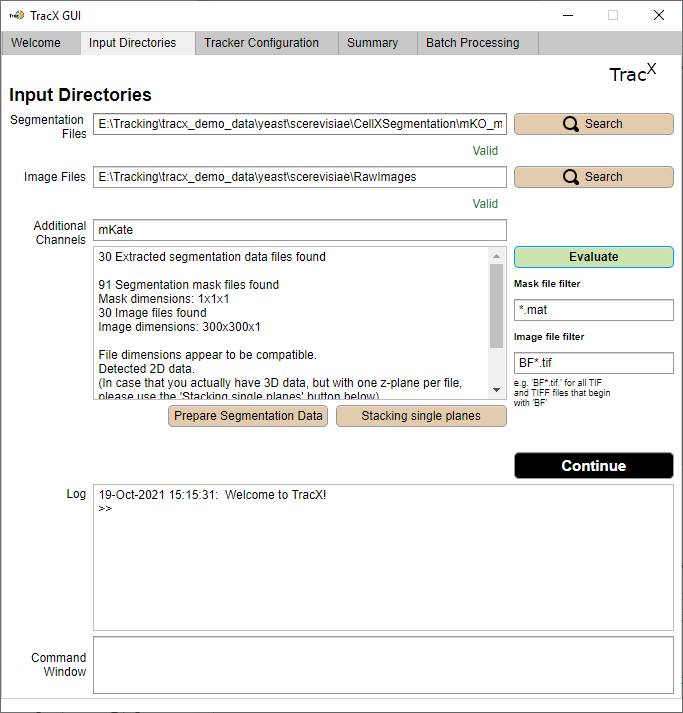Click Search button for Segmentation Files
The width and height of the screenshot is (683, 713).
tap(593, 124)
